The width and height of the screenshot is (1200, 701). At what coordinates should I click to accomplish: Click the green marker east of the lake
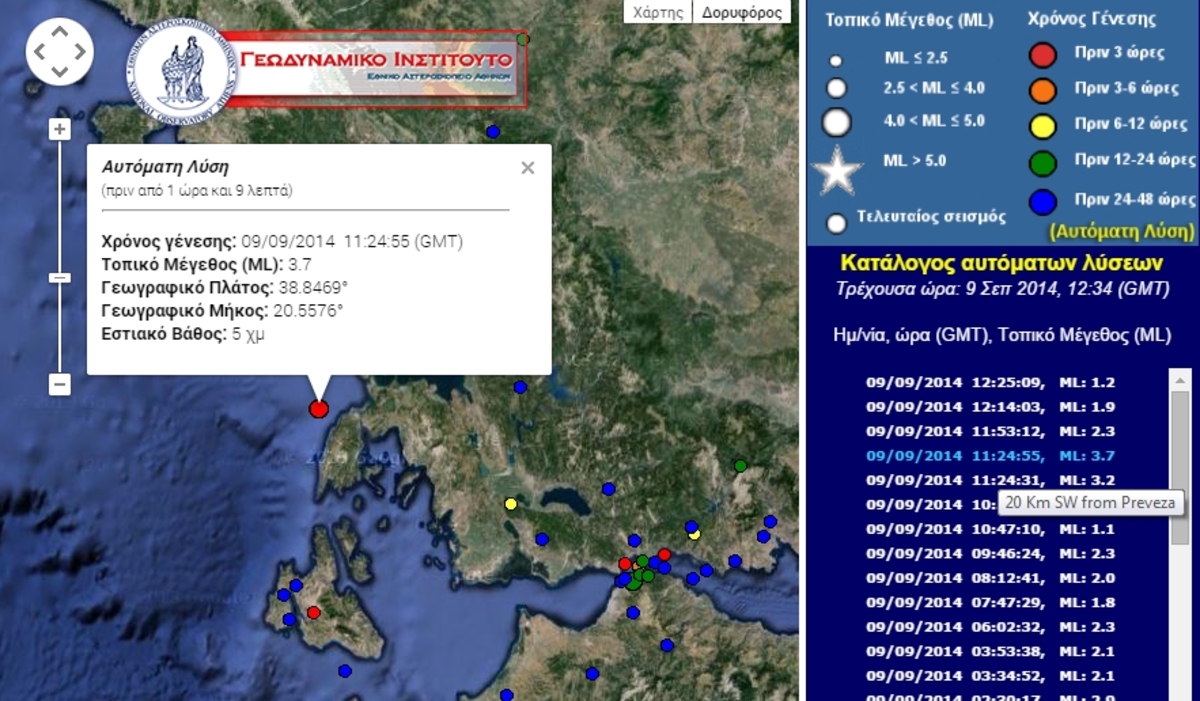tap(740, 466)
